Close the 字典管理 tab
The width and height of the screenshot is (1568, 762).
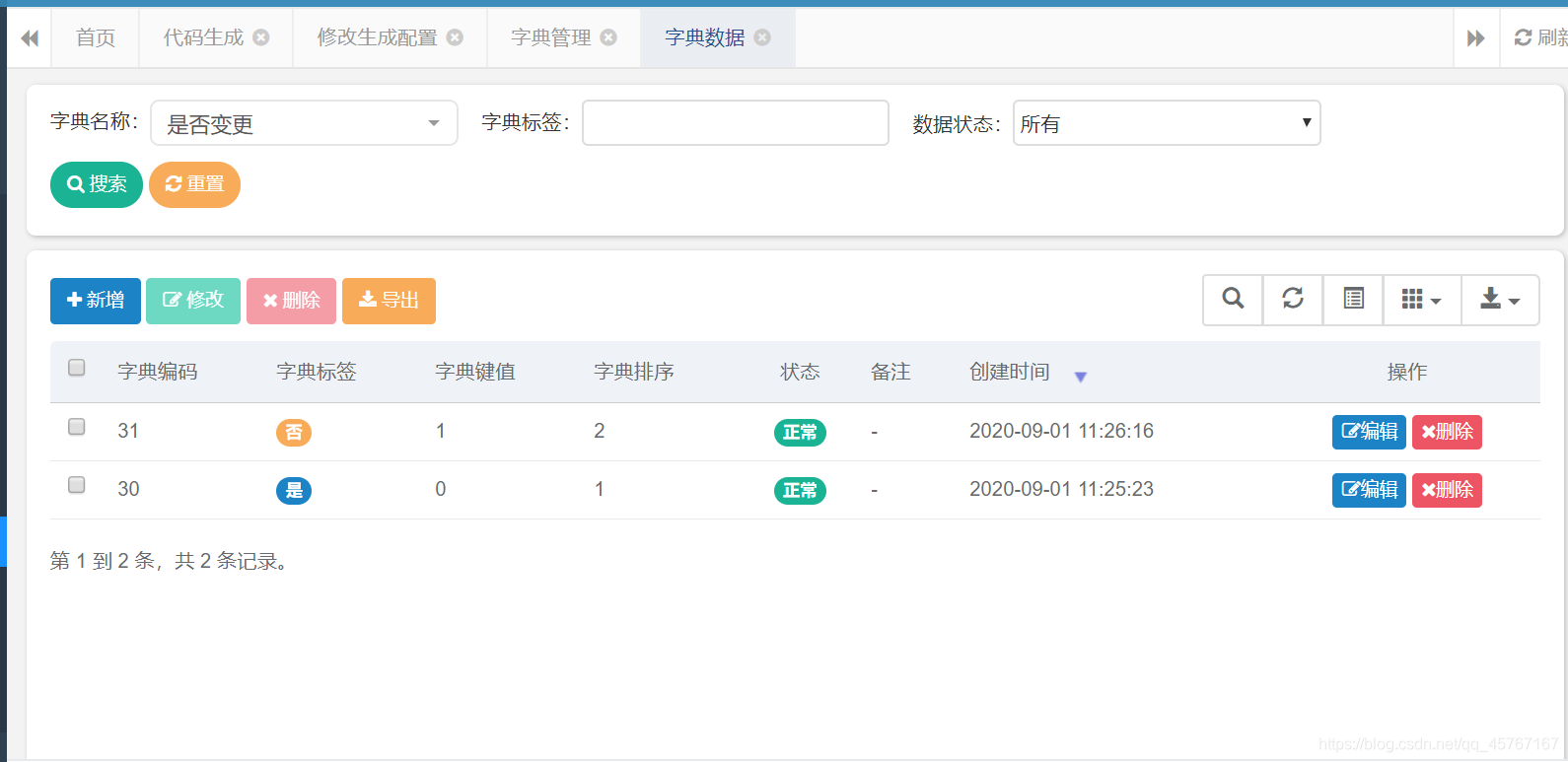[608, 37]
